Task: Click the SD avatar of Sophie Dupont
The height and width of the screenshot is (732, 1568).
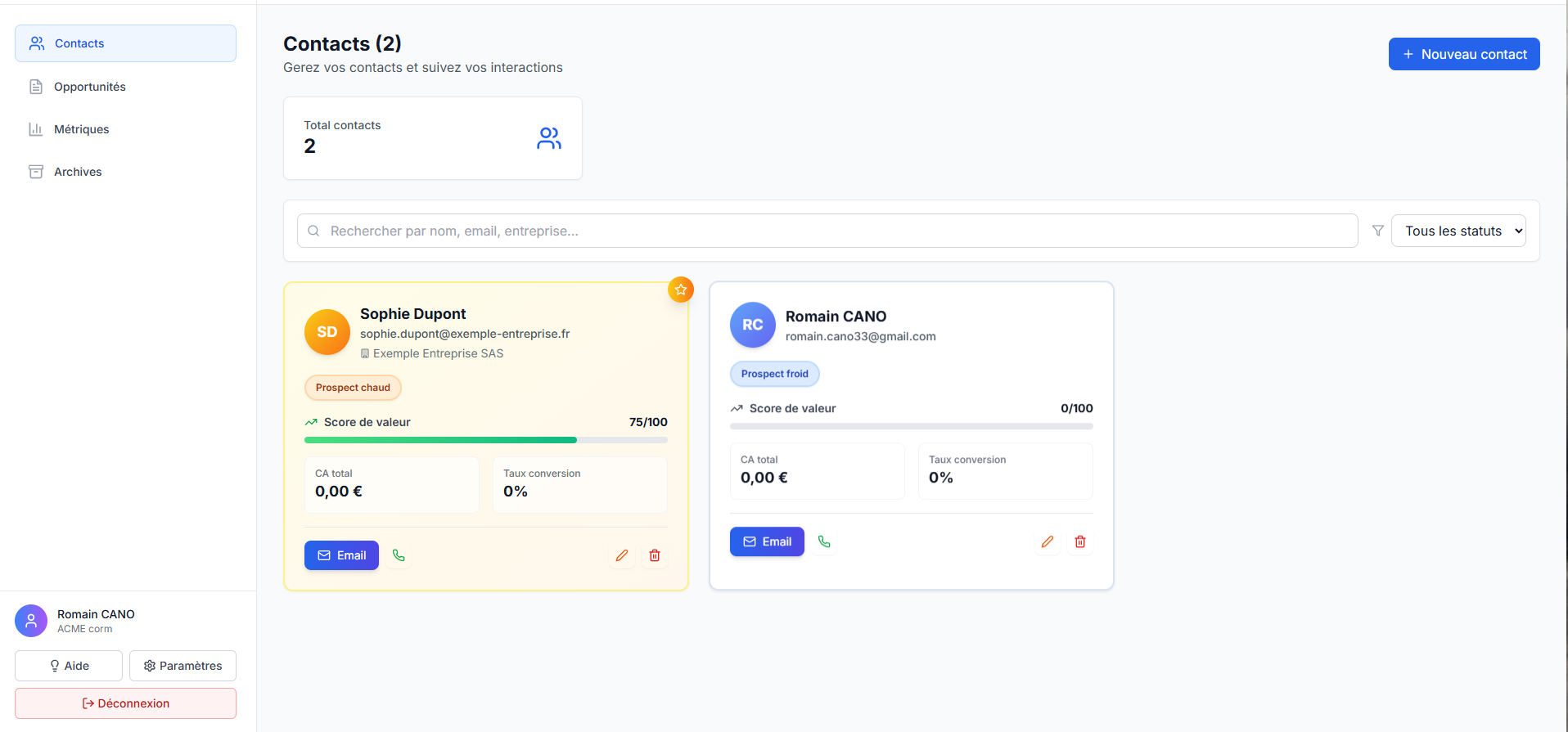Action: 327,332
